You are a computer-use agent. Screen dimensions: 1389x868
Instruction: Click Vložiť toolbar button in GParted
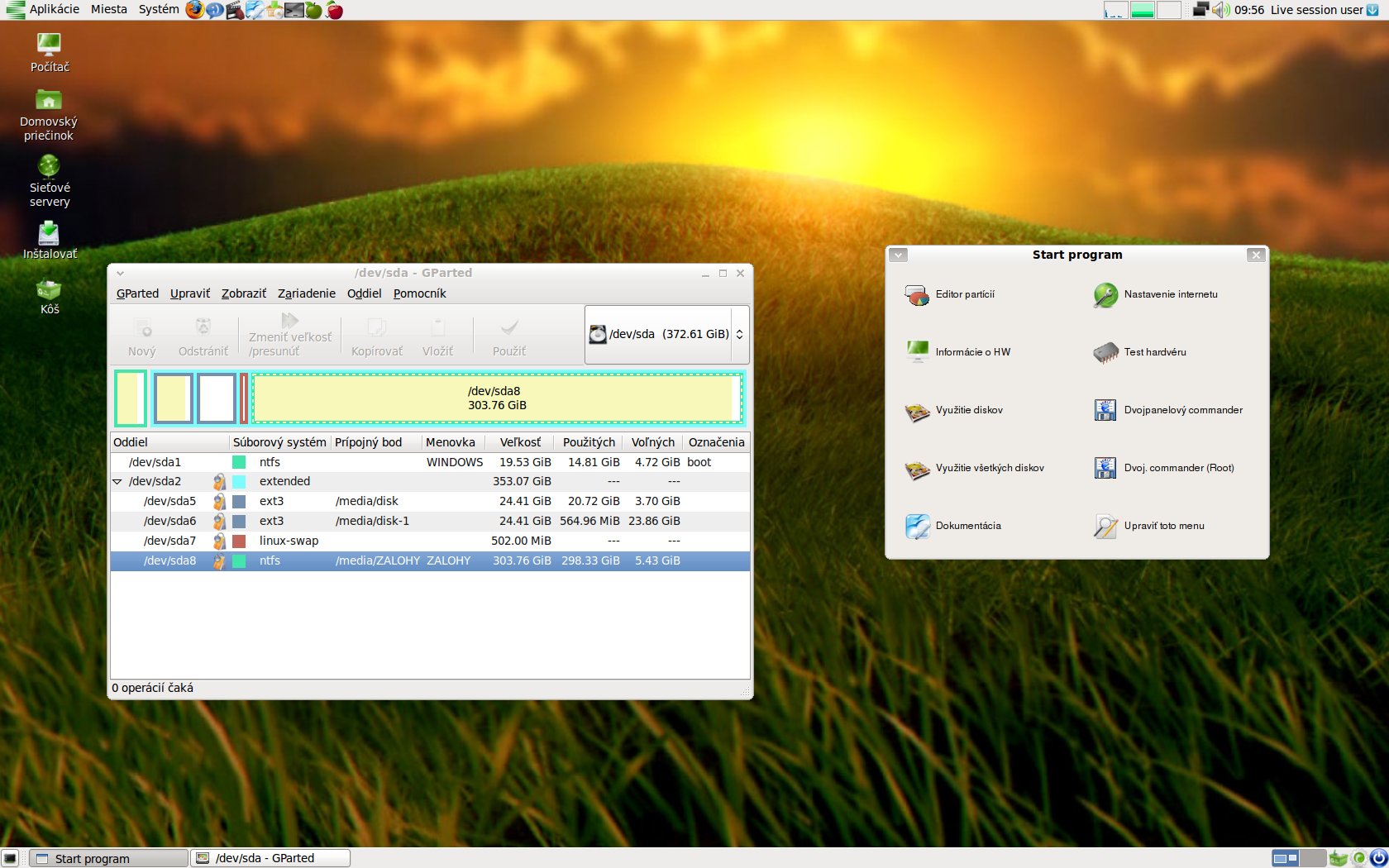[438, 336]
